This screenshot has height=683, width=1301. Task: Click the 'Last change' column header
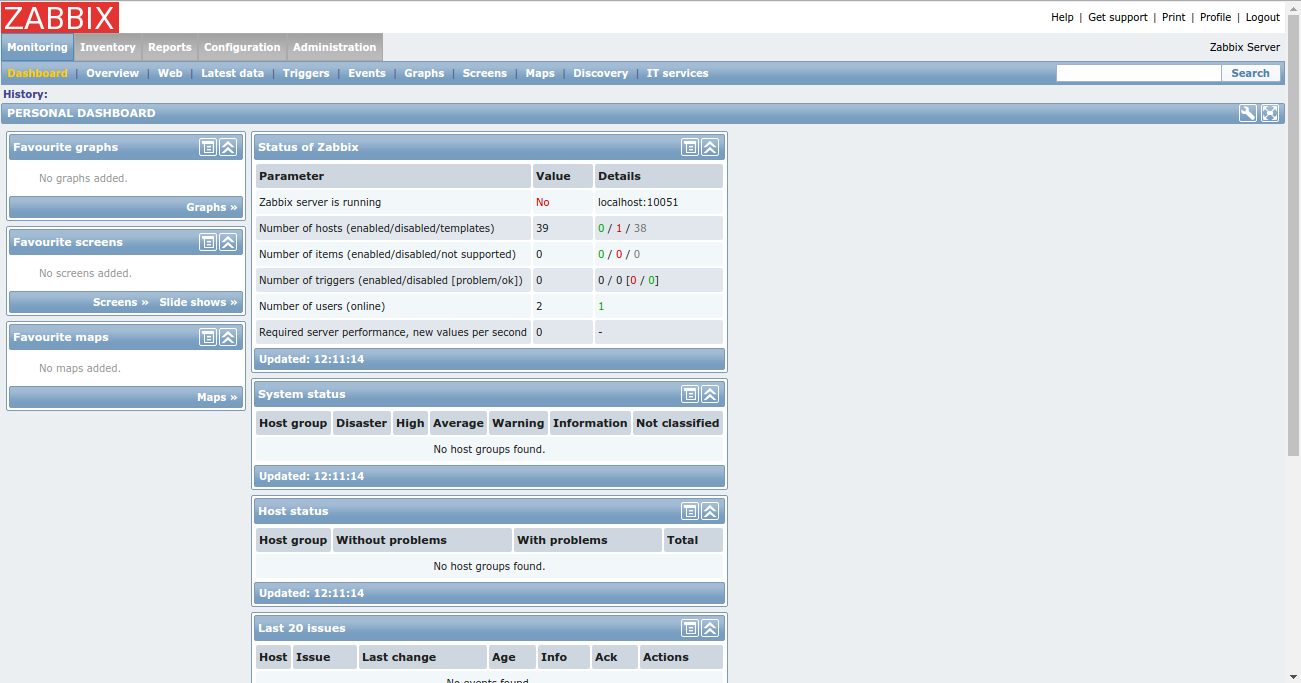tap(423, 657)
